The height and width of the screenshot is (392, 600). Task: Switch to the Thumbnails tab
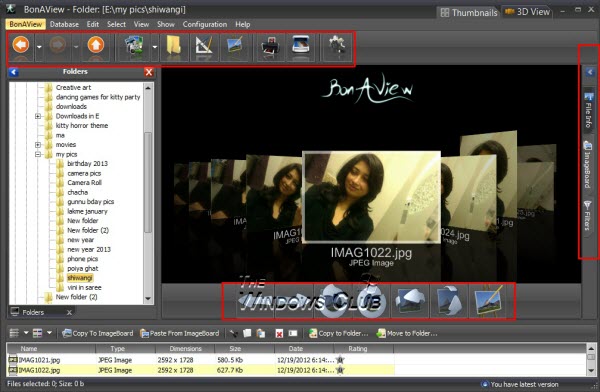click(468, 13)
